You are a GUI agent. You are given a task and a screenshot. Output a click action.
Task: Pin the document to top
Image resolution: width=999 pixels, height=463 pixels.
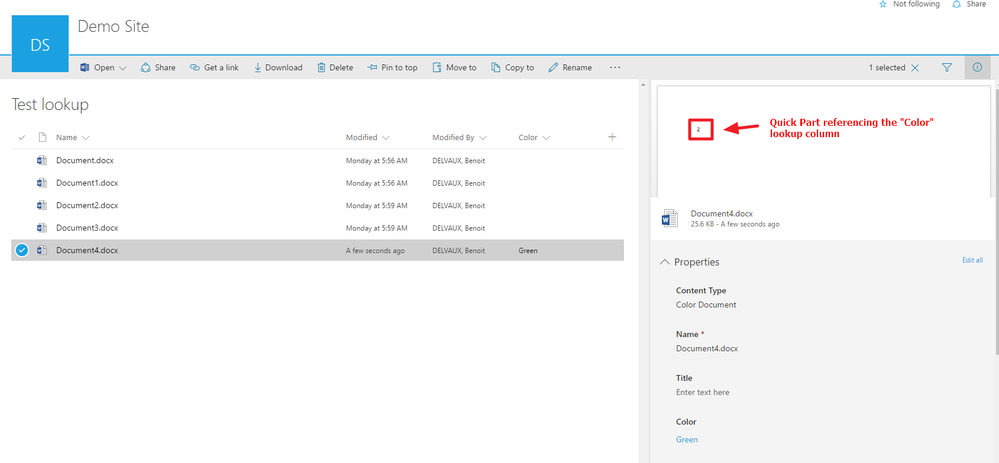coord(392,68)
